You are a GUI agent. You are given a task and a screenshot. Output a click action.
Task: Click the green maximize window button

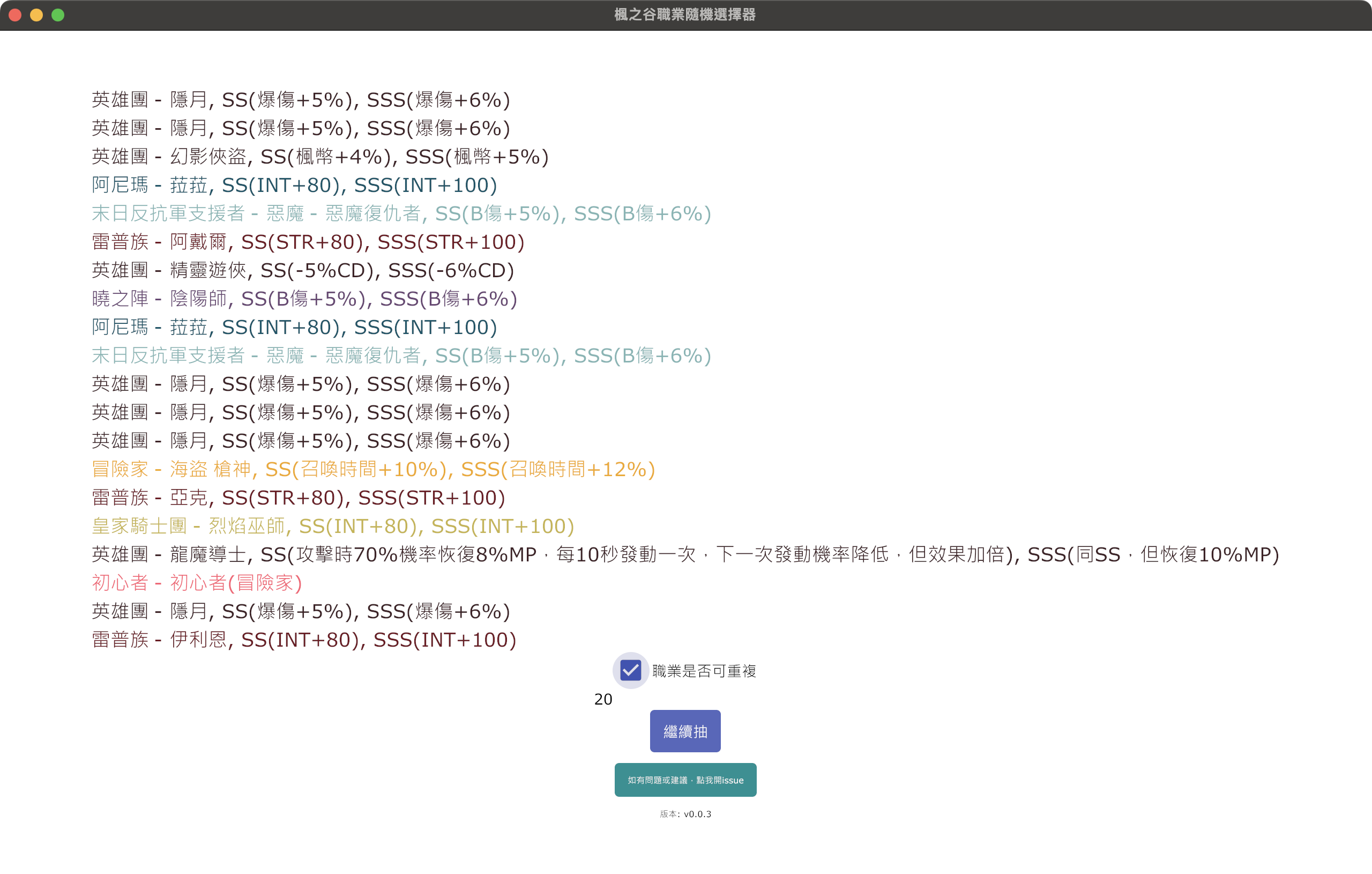(x=58, y=15)
